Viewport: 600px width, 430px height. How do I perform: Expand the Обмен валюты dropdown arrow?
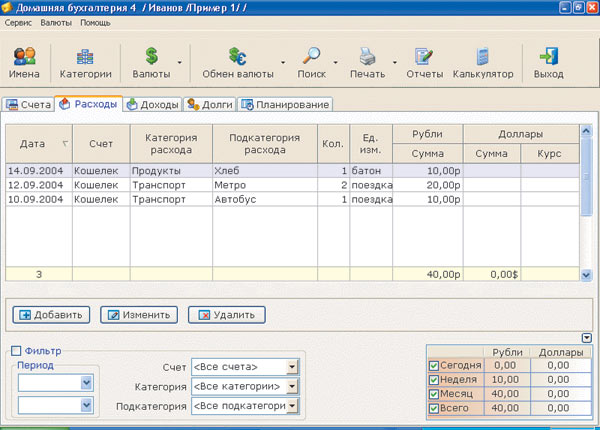coord(283,62)
